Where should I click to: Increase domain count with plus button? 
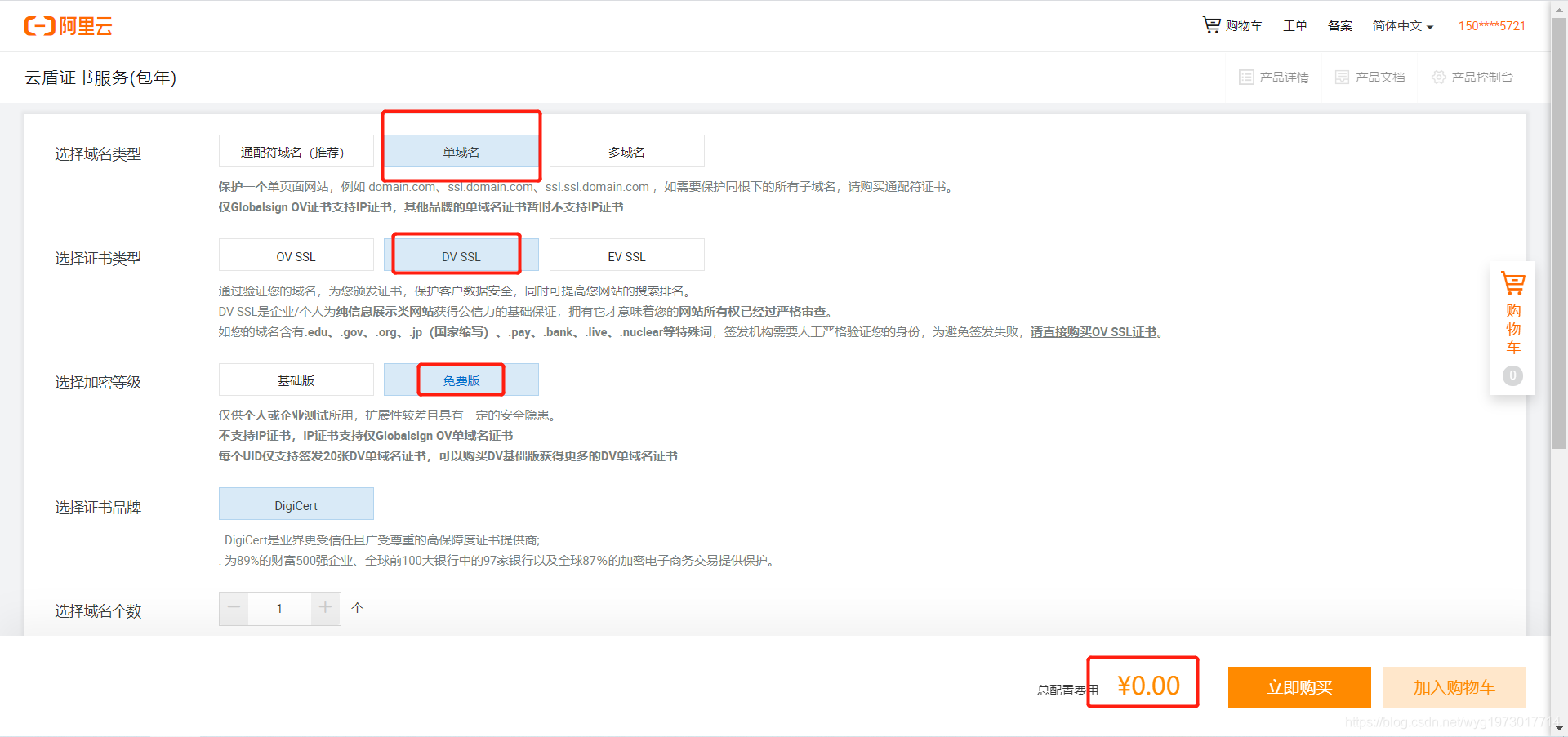[326, 608]
